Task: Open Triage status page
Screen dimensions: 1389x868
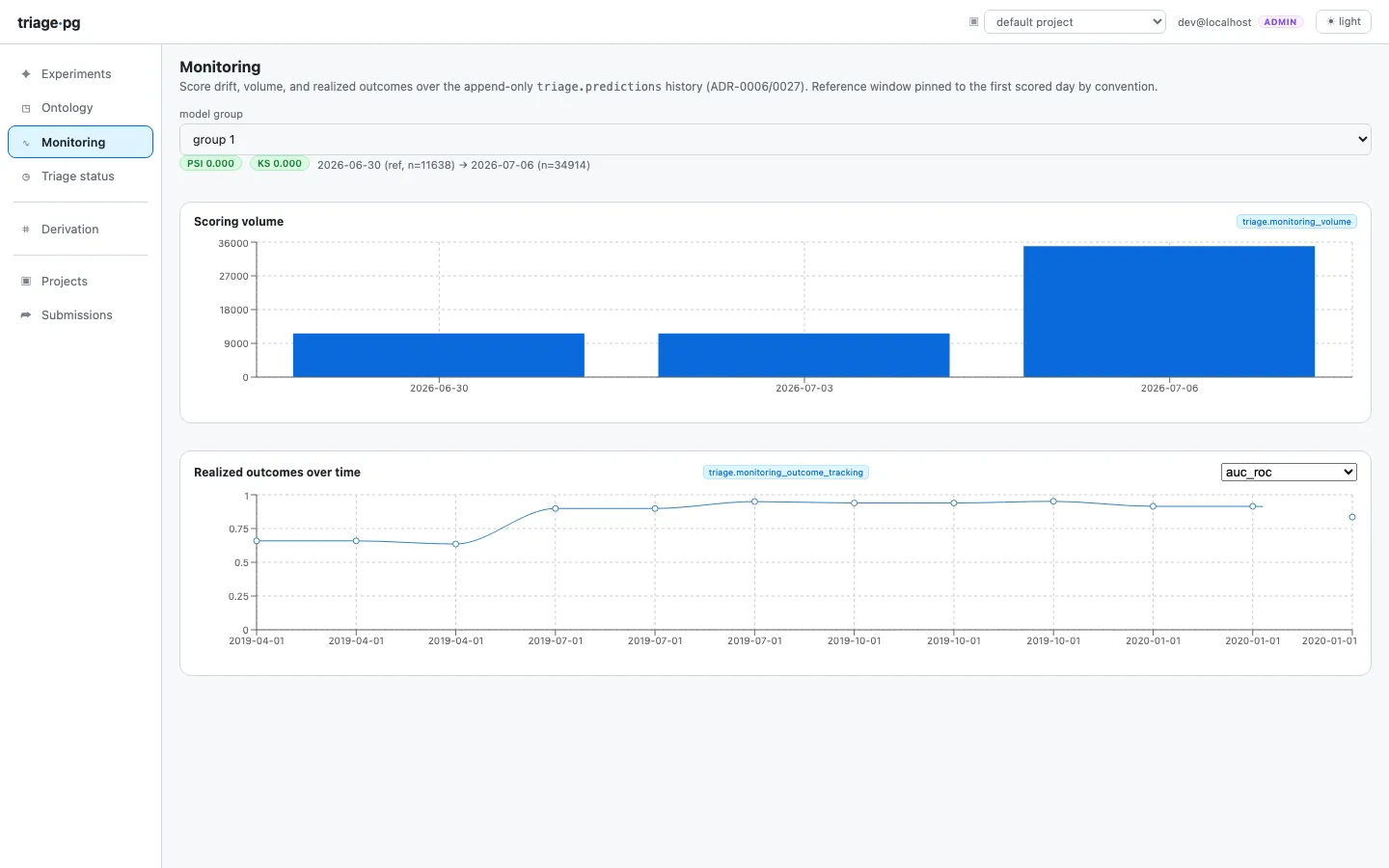Action: 80,176
